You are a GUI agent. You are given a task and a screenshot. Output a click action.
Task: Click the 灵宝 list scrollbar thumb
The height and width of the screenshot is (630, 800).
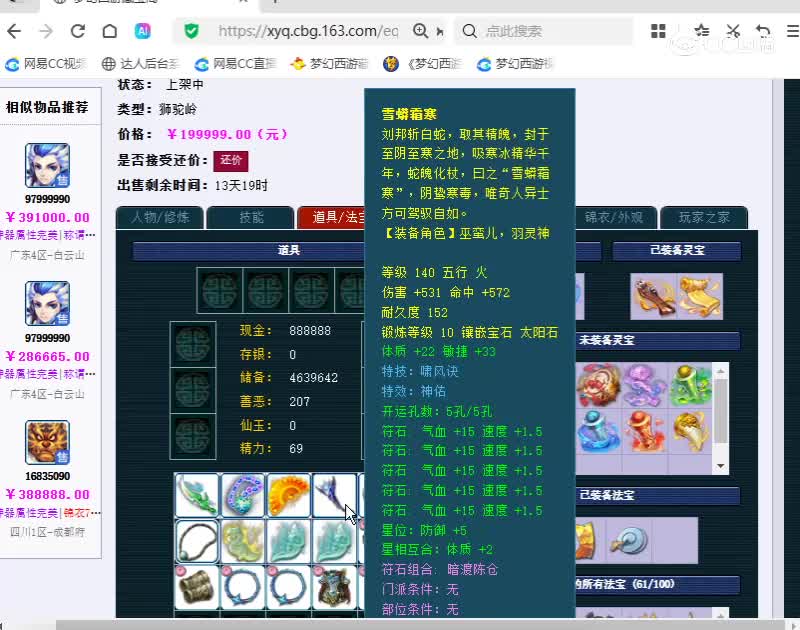pyautogui.click(x=720, y=410)
